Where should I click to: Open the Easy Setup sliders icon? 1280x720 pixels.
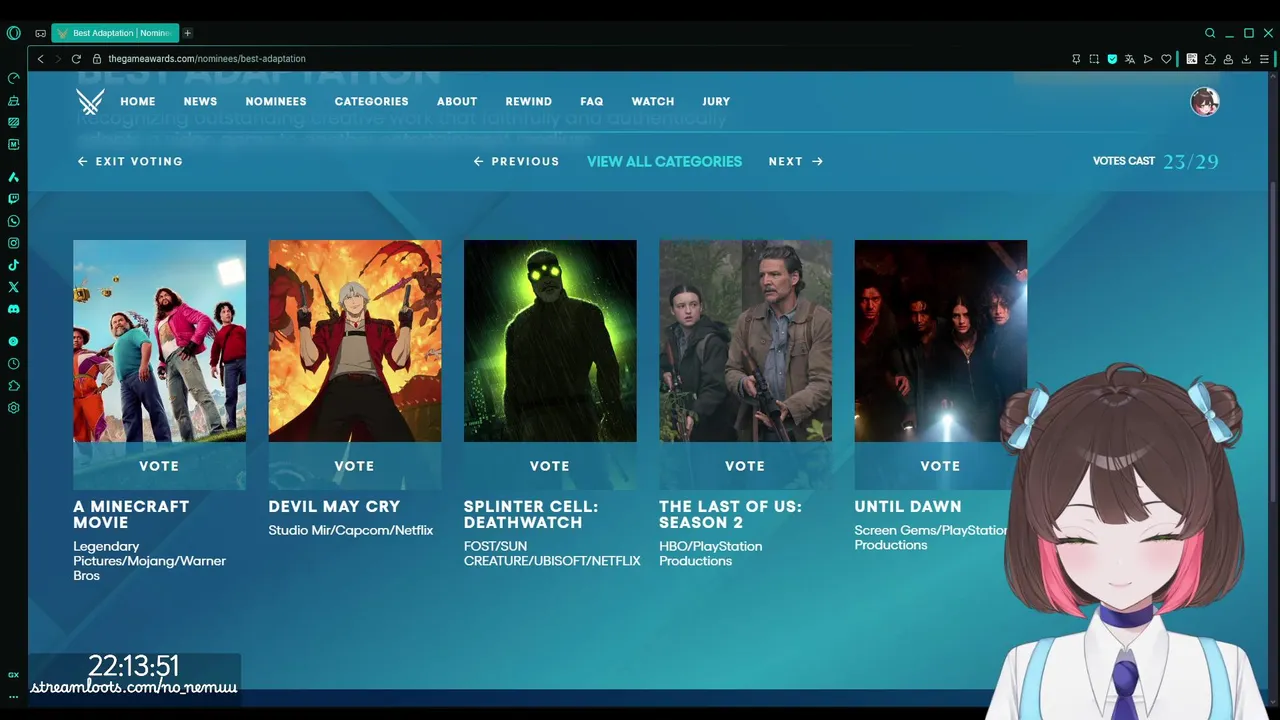[1264, 59]
